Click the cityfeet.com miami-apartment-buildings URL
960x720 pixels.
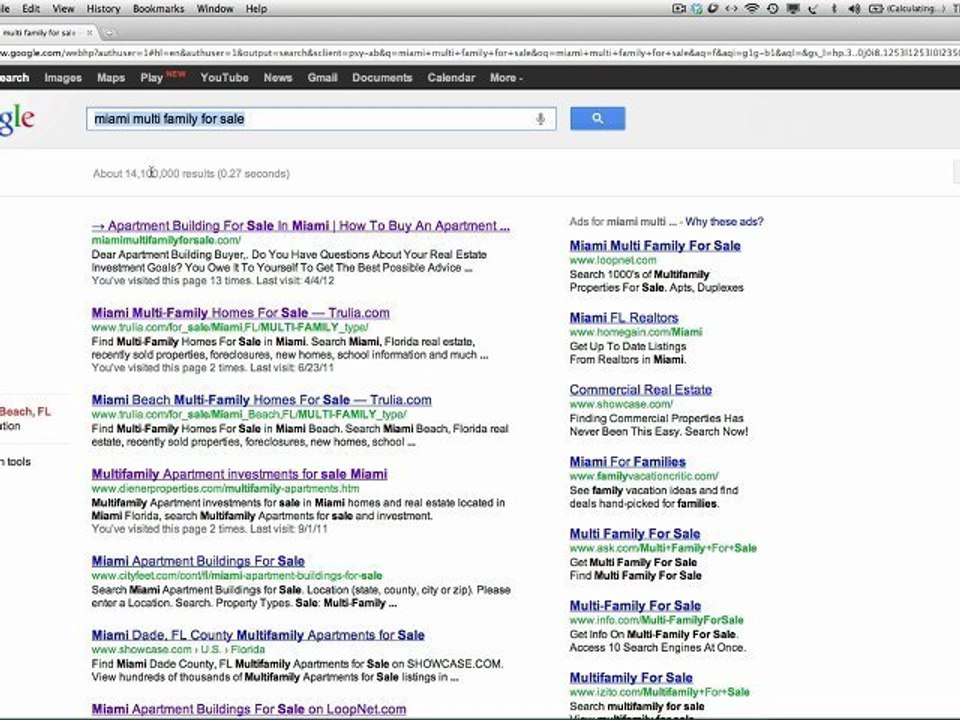(x=237, y=576)
